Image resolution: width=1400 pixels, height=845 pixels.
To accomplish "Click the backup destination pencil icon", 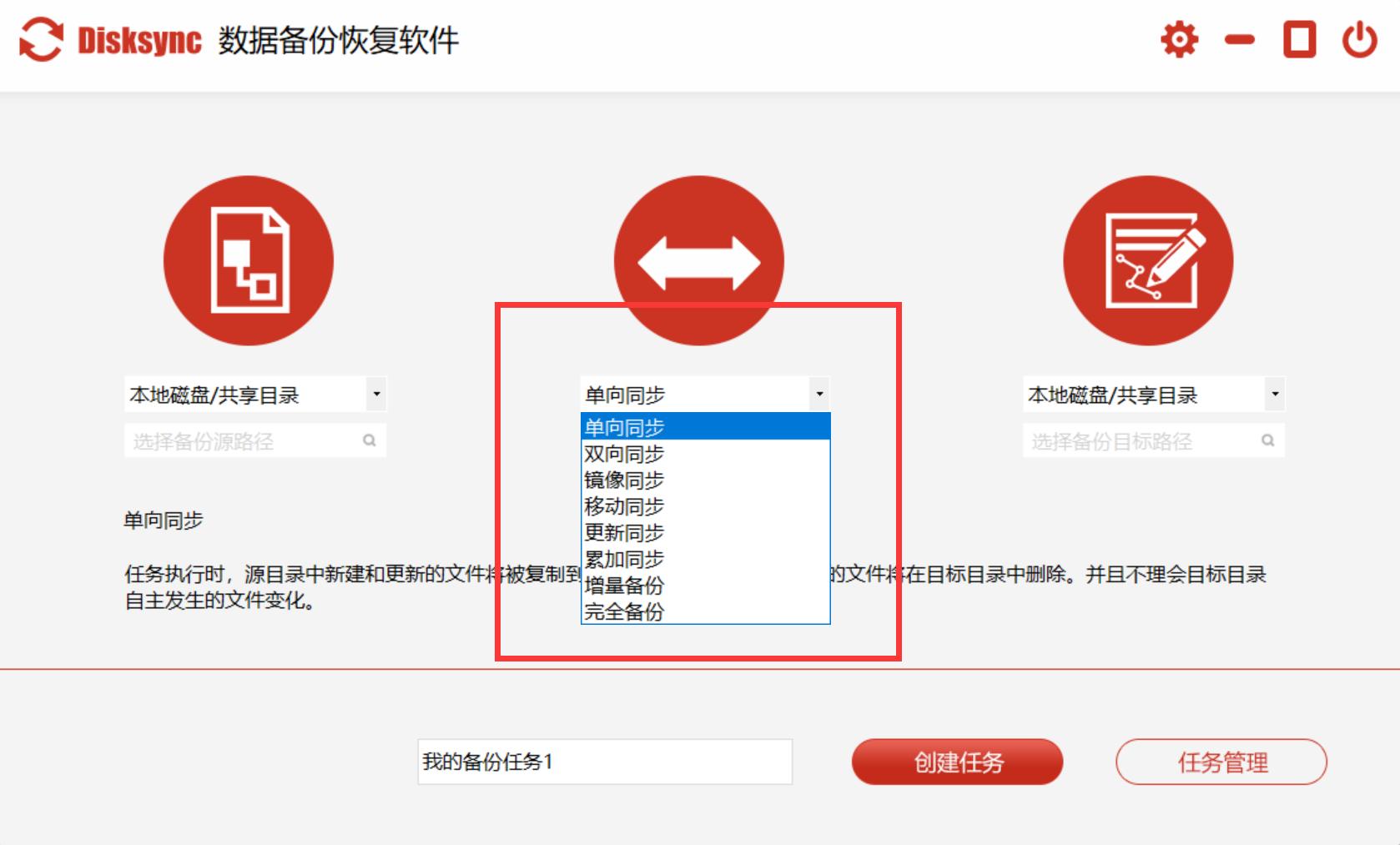I will pyautogui.click(x=1149, y=259).
